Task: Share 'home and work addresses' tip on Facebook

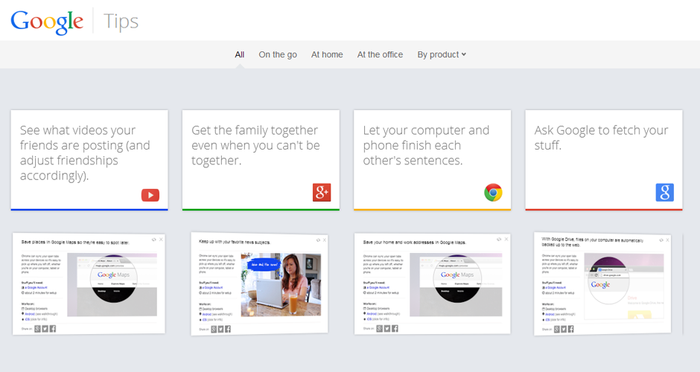Action: click(395, 329)
